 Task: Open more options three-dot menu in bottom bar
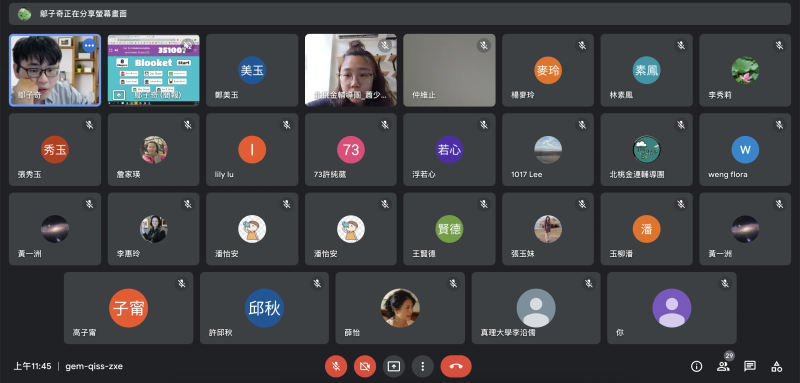point(422,366)
